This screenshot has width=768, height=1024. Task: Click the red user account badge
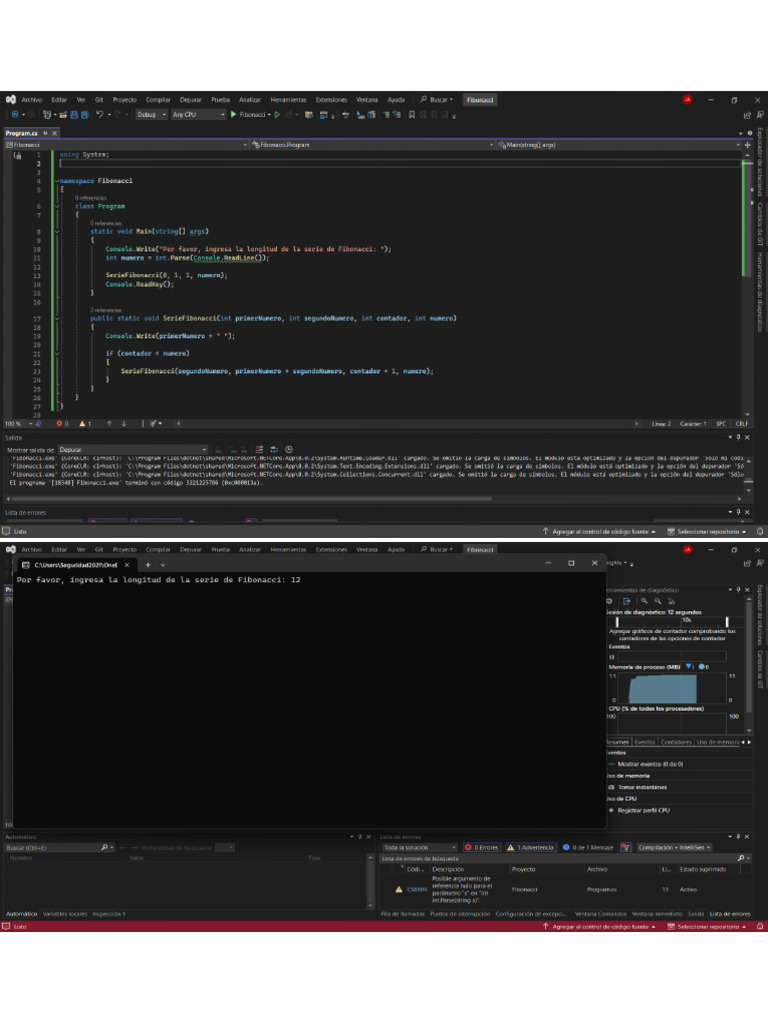(687, 100)
